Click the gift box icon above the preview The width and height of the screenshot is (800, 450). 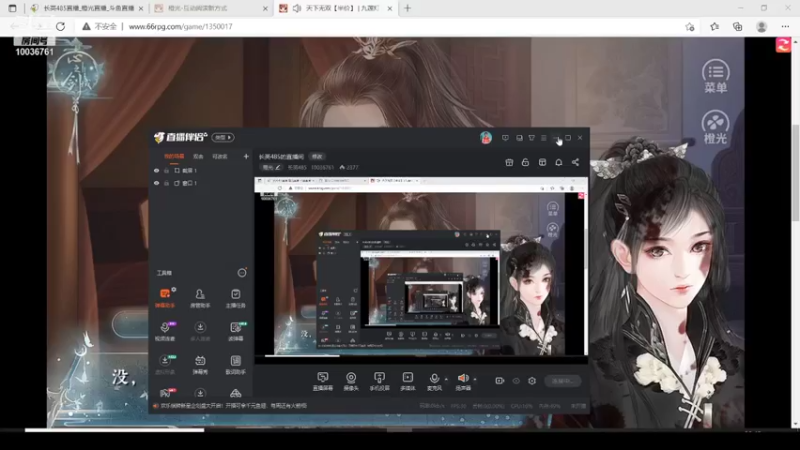(x=509, y=162)
